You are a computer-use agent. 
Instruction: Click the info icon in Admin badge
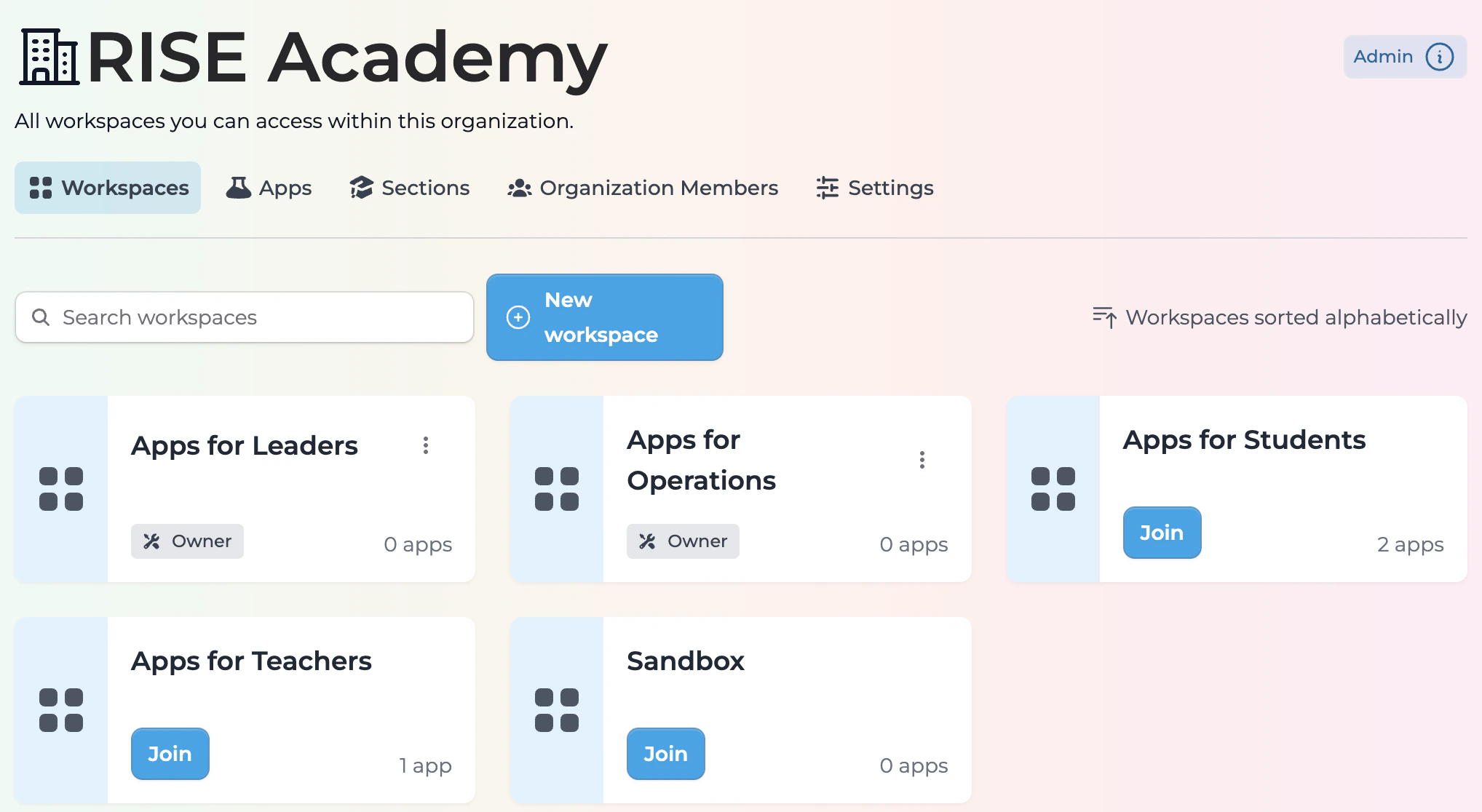(x=1439, y=57)
